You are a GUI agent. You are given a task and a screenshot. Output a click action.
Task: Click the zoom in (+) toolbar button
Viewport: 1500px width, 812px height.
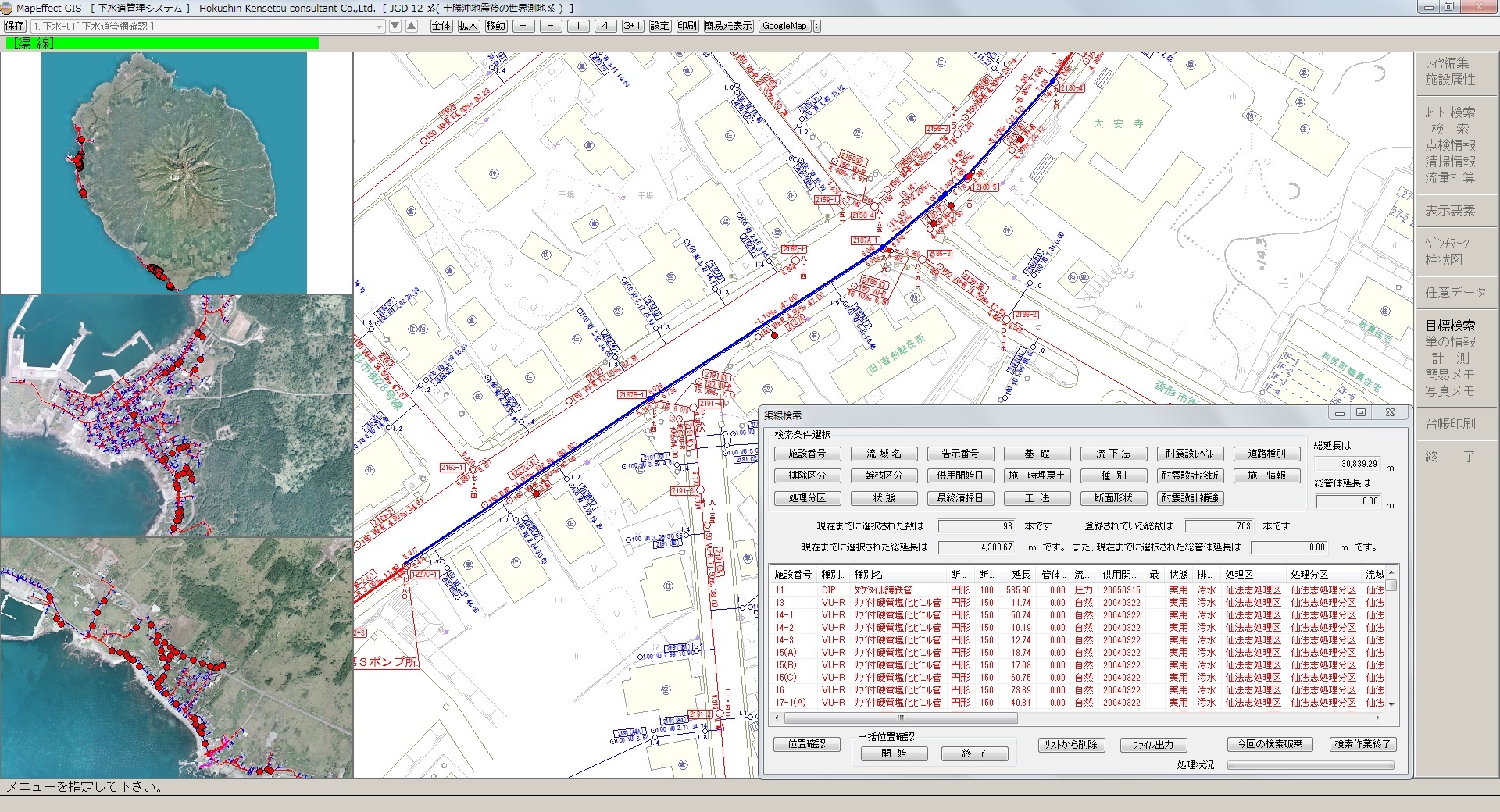point(523,26)
